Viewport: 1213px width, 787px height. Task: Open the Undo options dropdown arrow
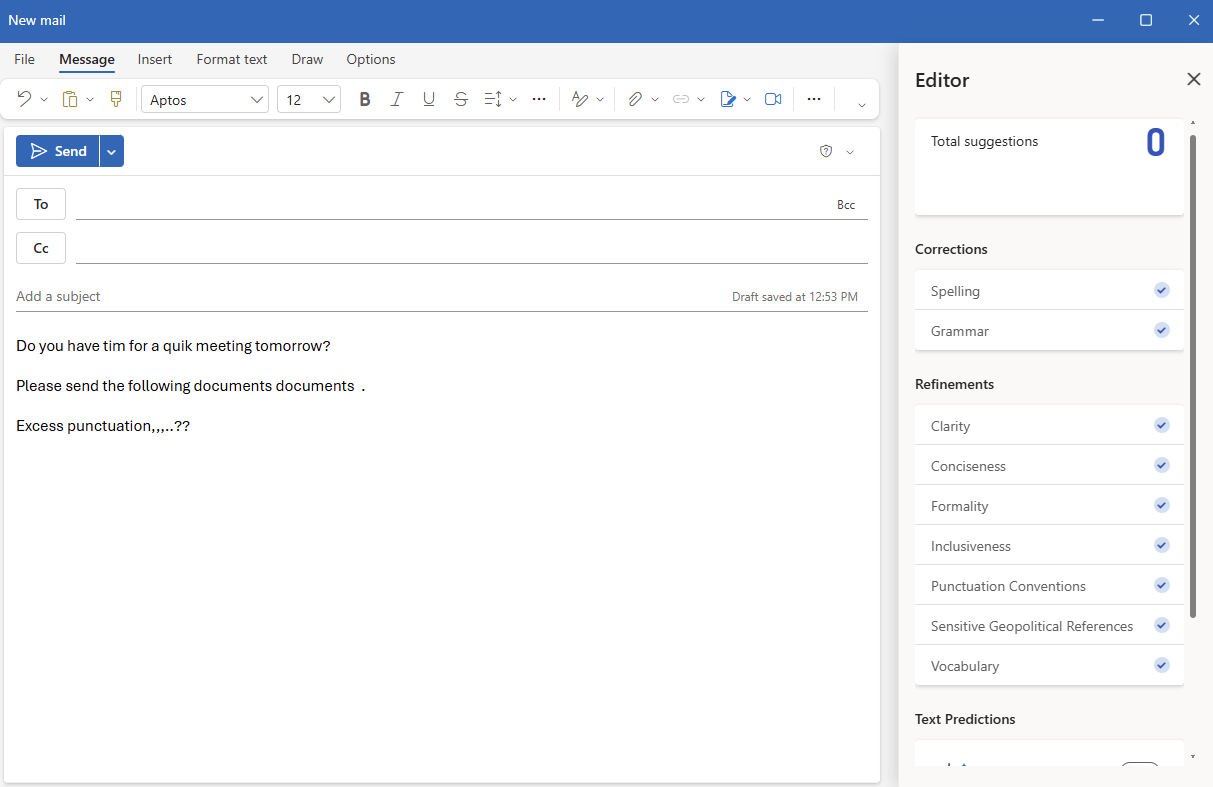tap(44, 100)
